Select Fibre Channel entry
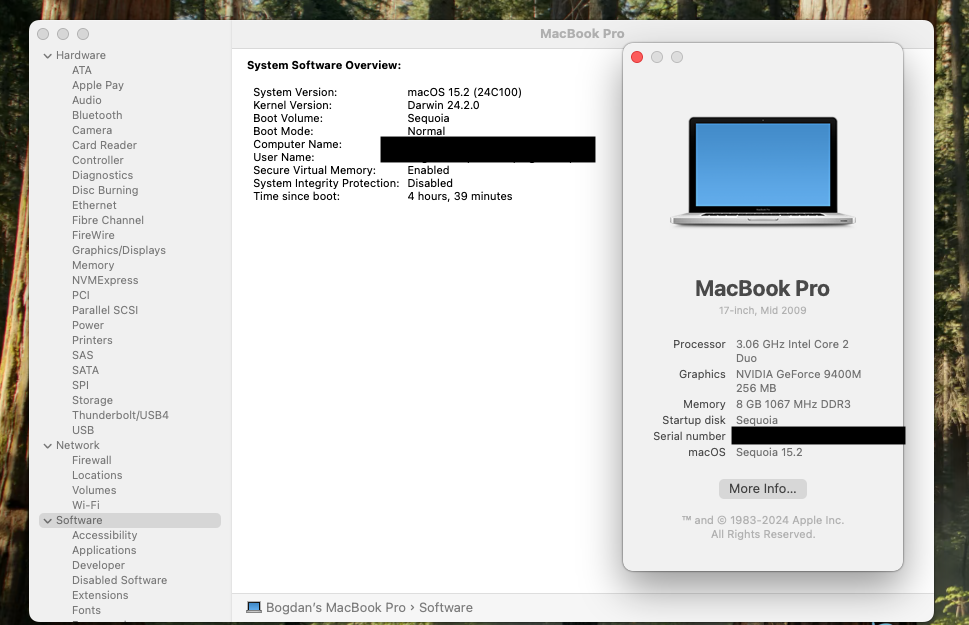The width and height of the screenshot is (969, 625). [x=108, y=220]
